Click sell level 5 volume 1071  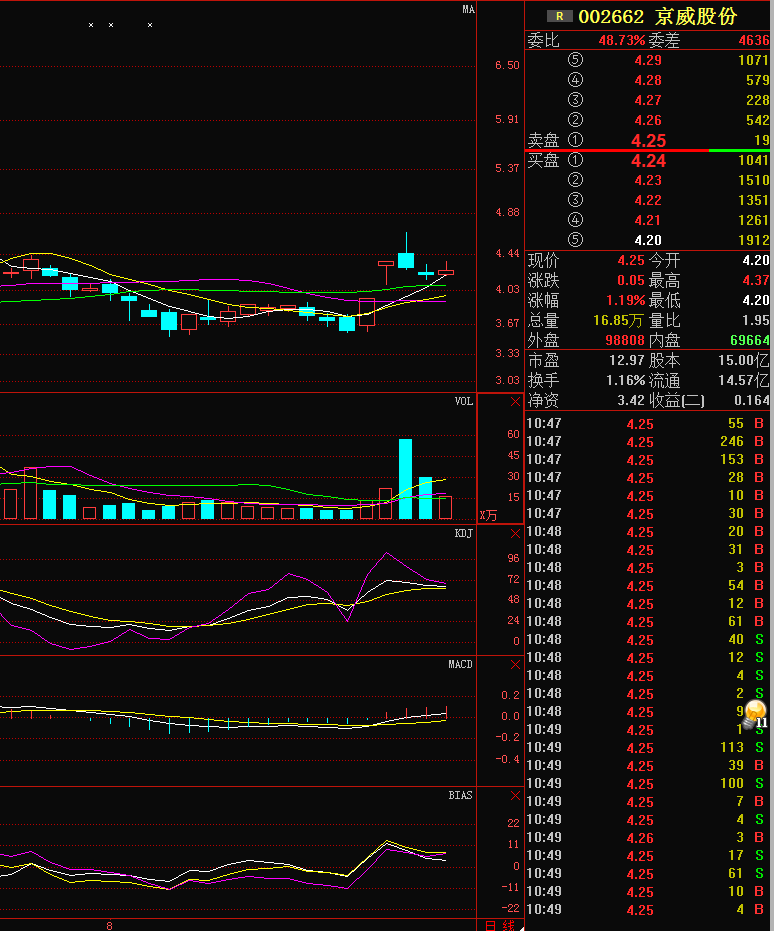[x=754, y=61]
